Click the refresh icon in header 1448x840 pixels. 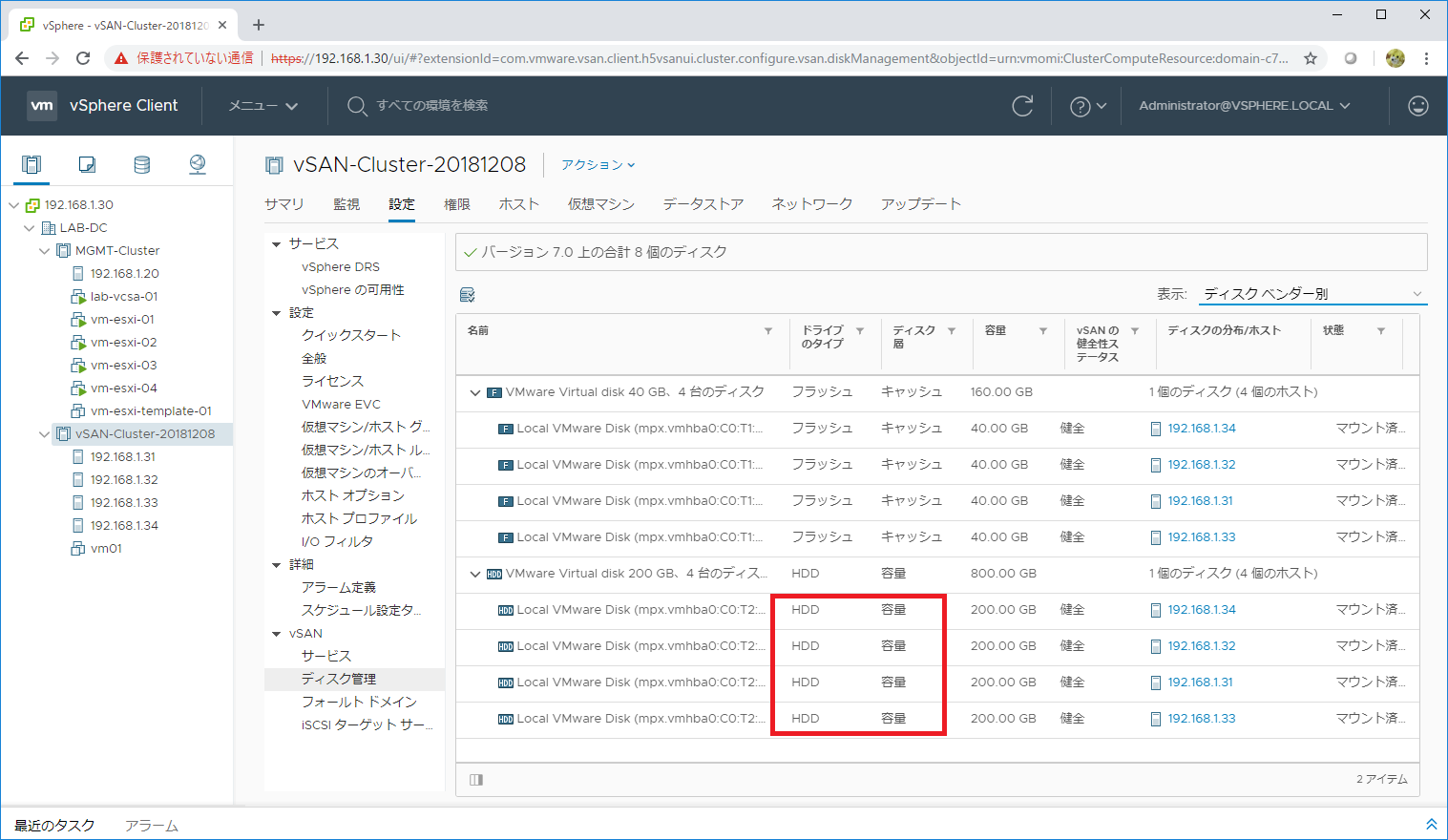pyautogui.click(x=1022, y=106)
